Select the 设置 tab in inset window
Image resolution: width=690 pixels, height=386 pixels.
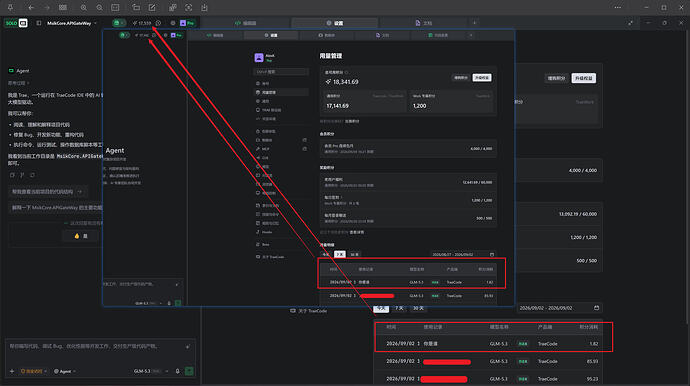click(271, 35)
